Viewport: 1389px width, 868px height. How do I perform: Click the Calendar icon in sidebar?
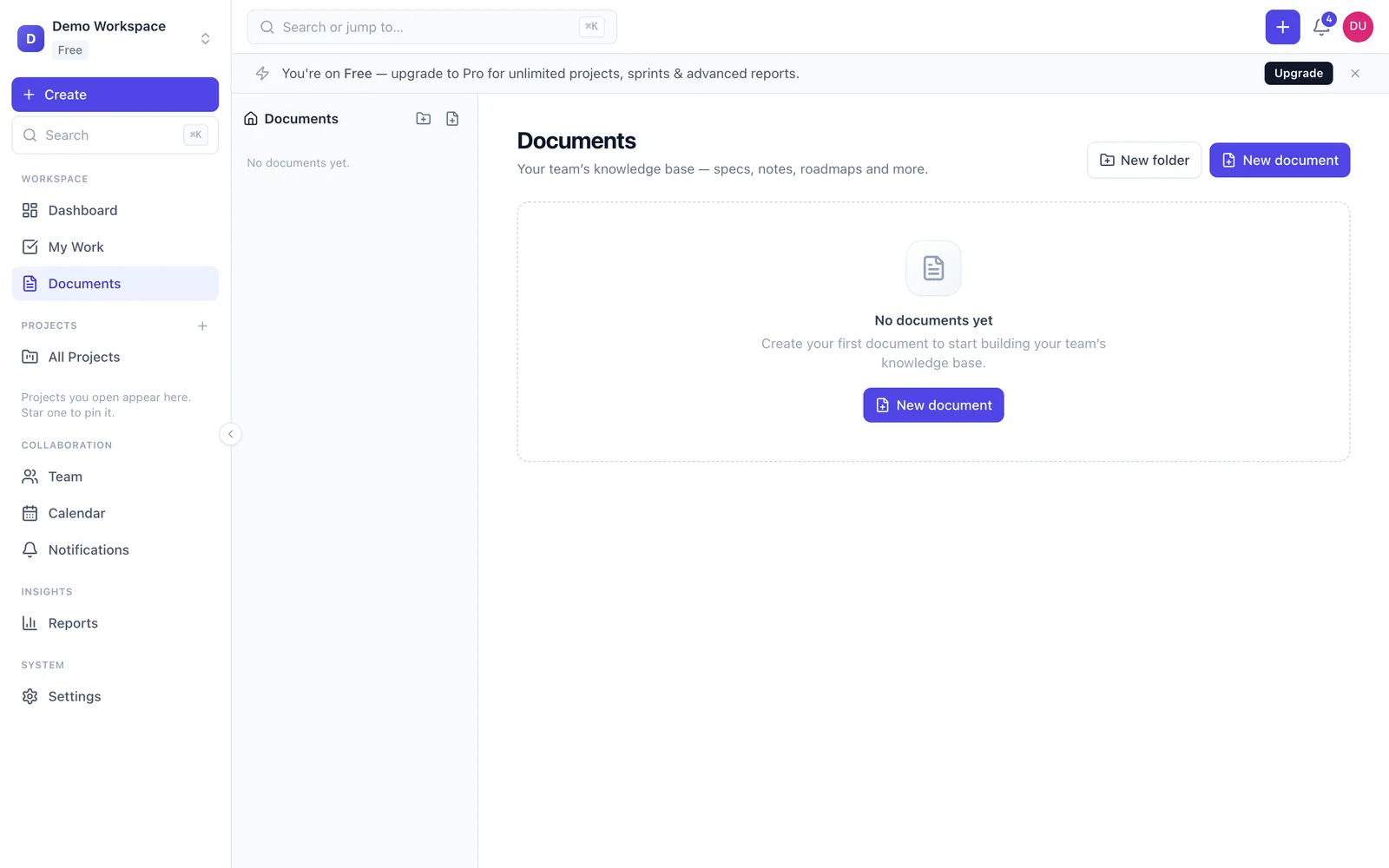(30, 513)
